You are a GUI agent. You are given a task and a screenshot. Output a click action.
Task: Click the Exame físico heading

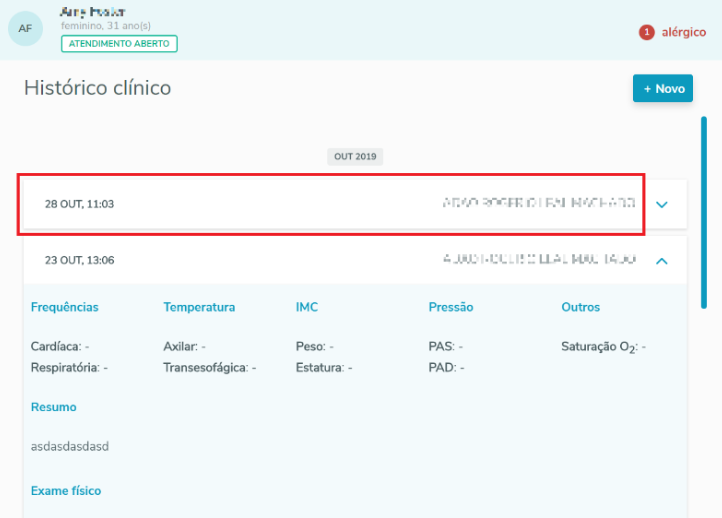[66, 491]
